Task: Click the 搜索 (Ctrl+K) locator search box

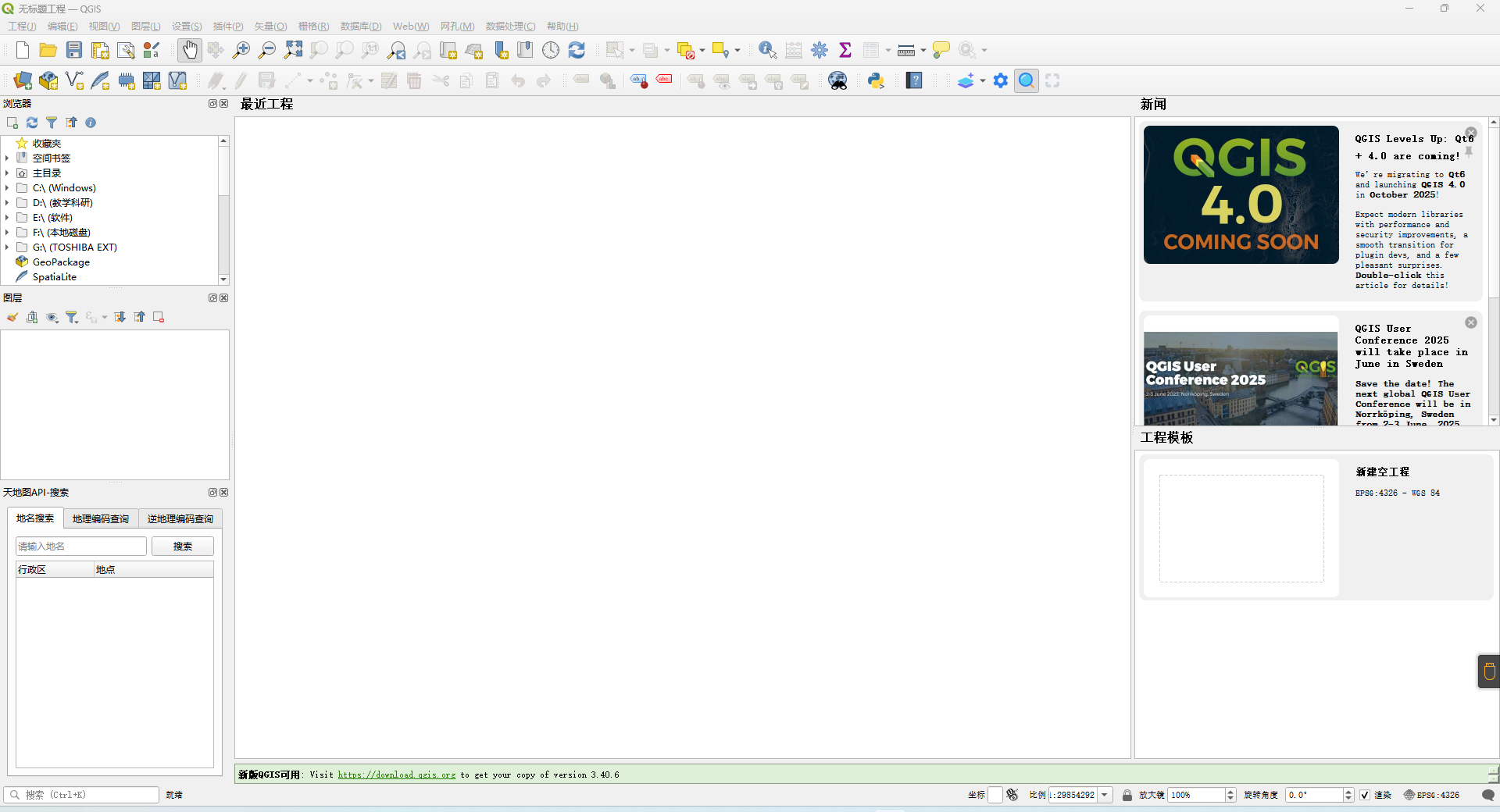Action: (82, 795)
